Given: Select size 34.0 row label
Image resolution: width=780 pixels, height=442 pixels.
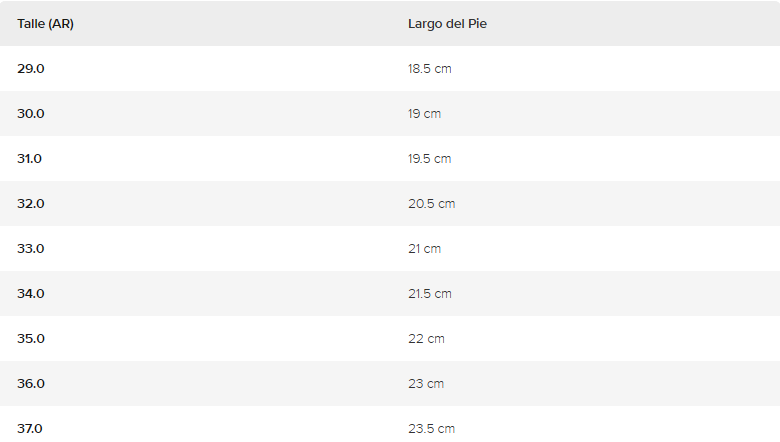Looking at the screenshot, I should pos(31,293).
